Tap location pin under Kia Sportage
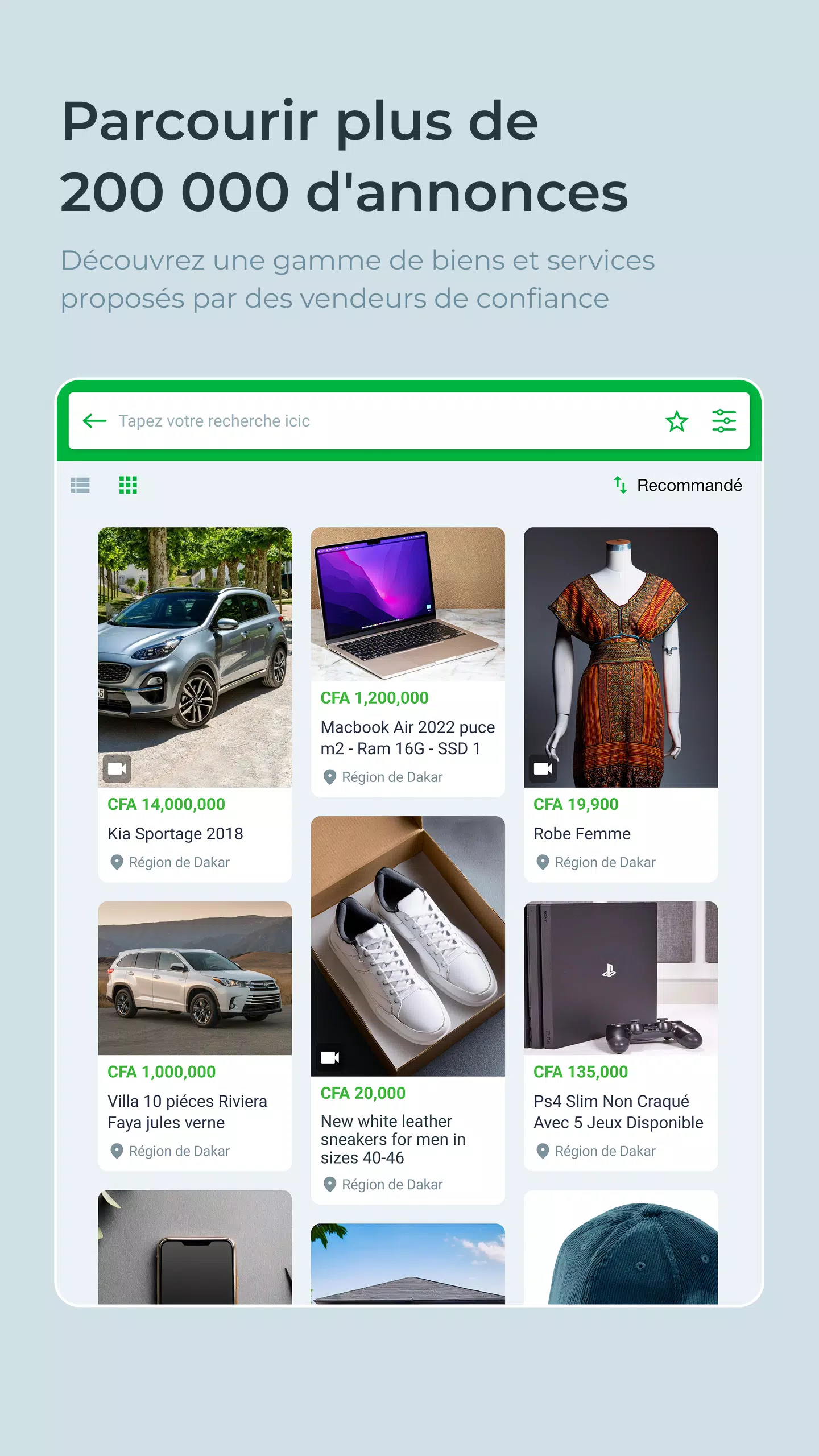Viewport: 819px width, 1456px height. [x=117, y=863]
